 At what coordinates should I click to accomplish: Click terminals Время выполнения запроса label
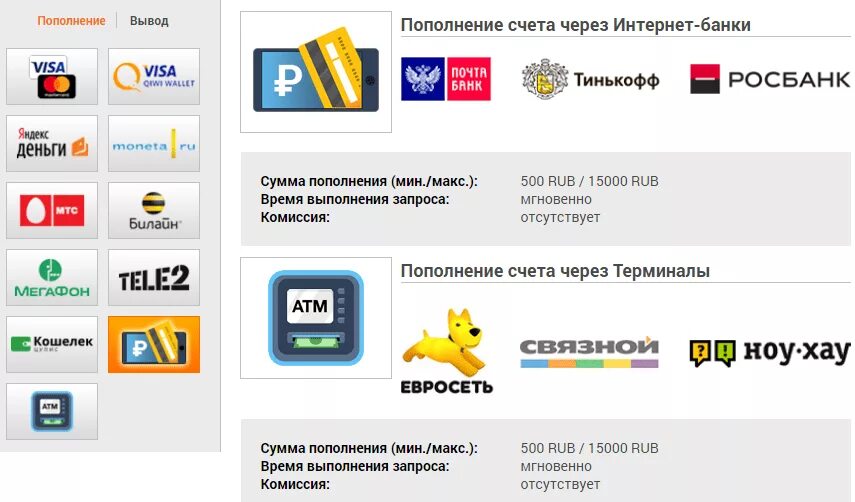(x=355, y=466)
